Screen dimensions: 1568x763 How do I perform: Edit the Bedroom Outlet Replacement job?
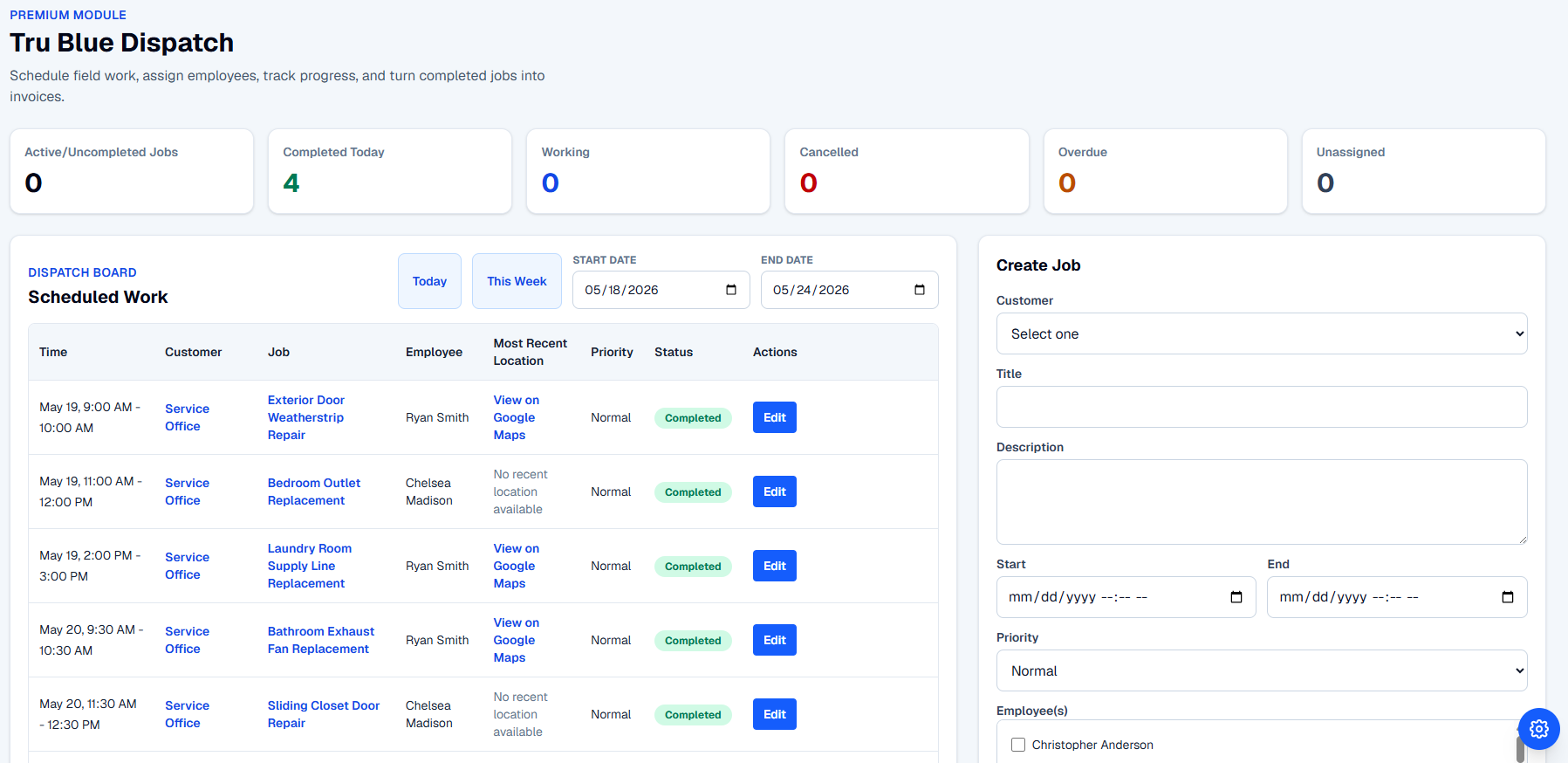tap(775, 491)
